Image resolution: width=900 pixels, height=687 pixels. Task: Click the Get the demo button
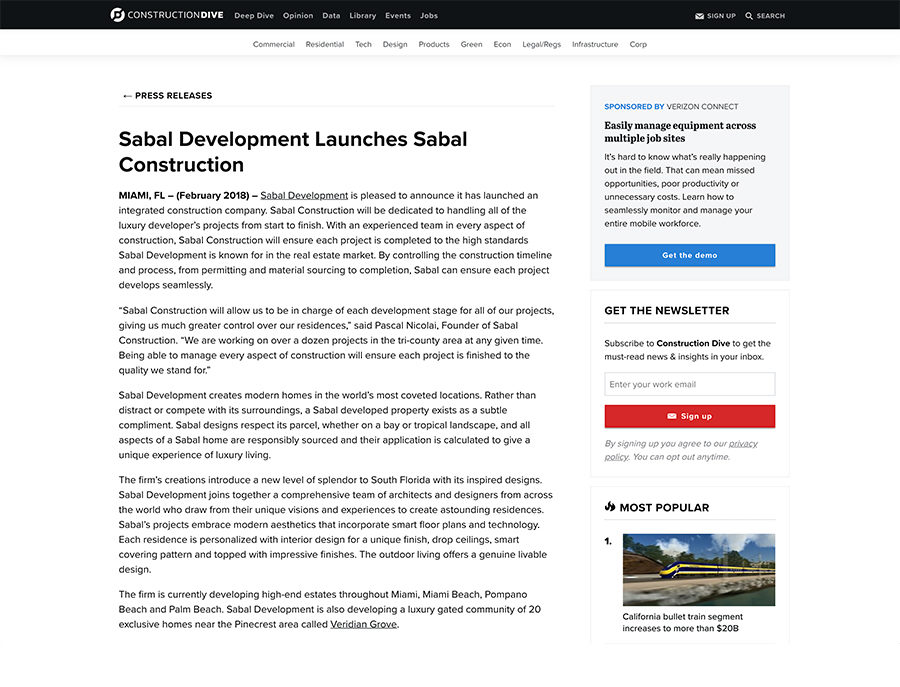coord(689,255)
